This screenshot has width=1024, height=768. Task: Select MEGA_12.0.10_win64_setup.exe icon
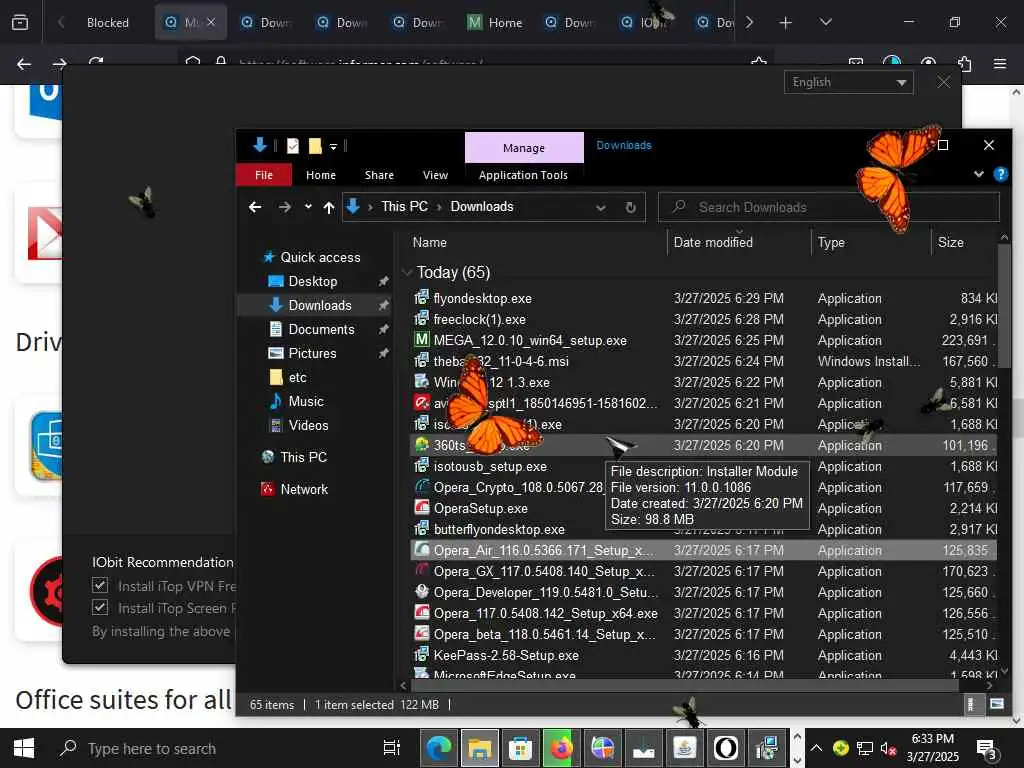pos(422,340)
